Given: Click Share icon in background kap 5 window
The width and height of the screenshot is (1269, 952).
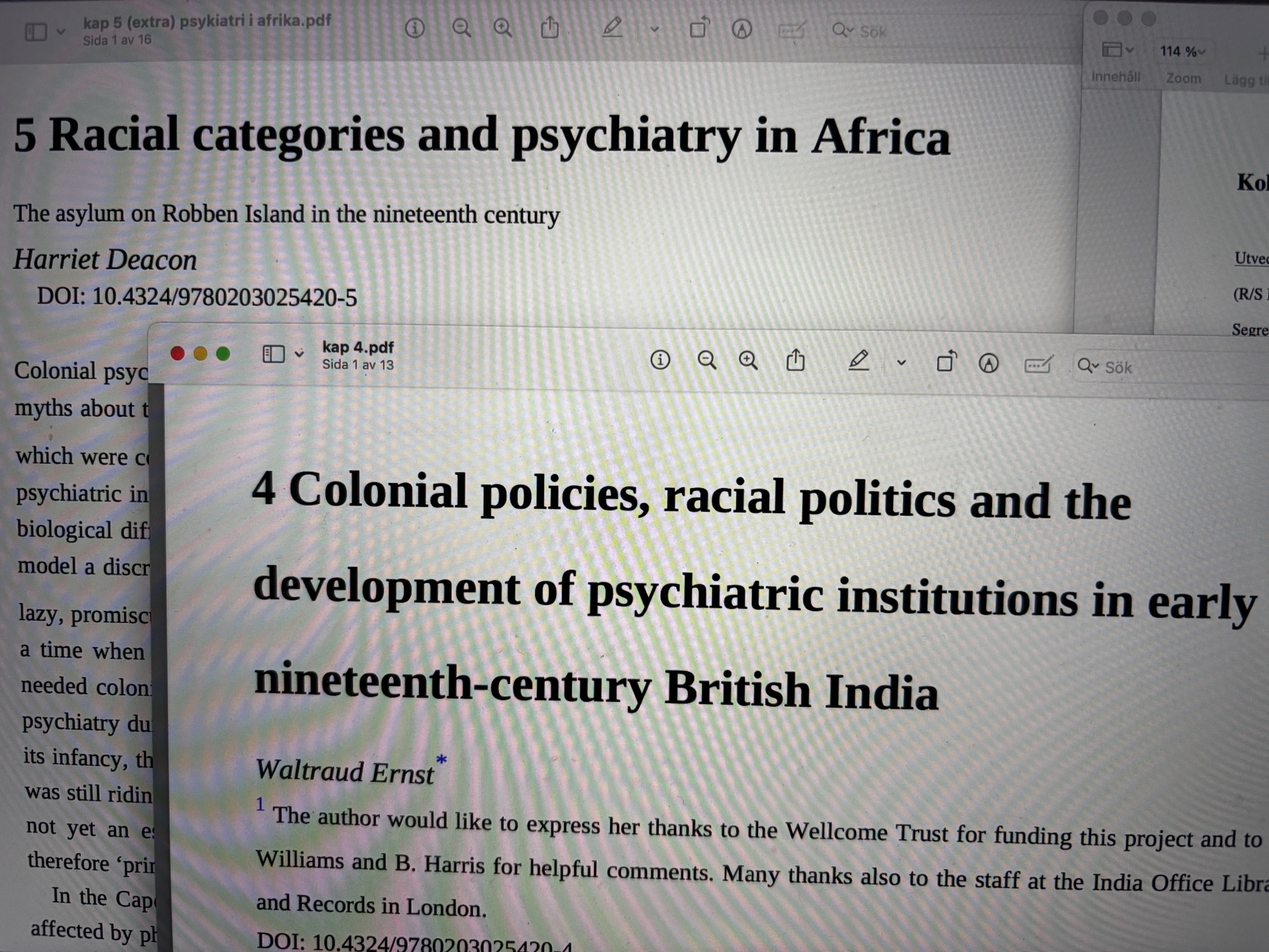Looking at the screenshot, I should pos(550,28).
